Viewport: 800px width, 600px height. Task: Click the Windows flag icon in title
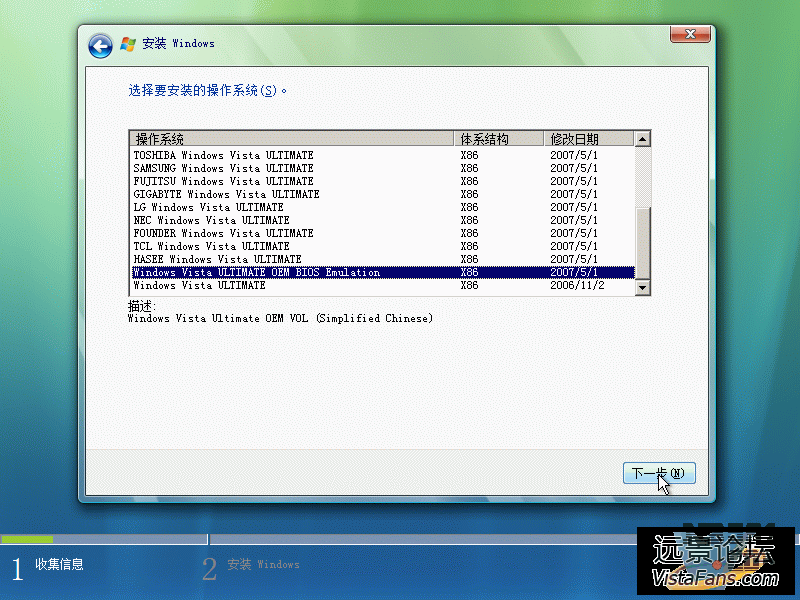[x=127, y=44]
